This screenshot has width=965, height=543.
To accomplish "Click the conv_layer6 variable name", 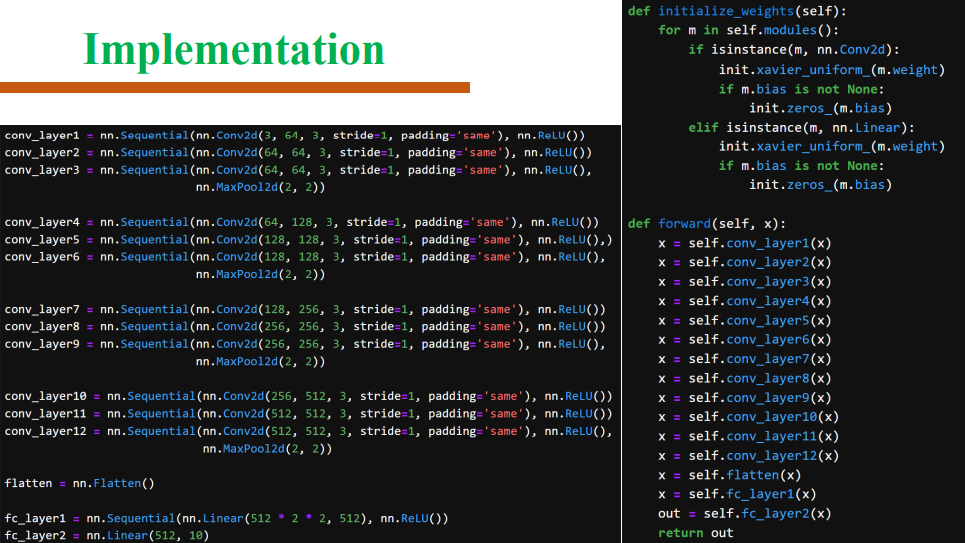I will [x=42, y=257].
